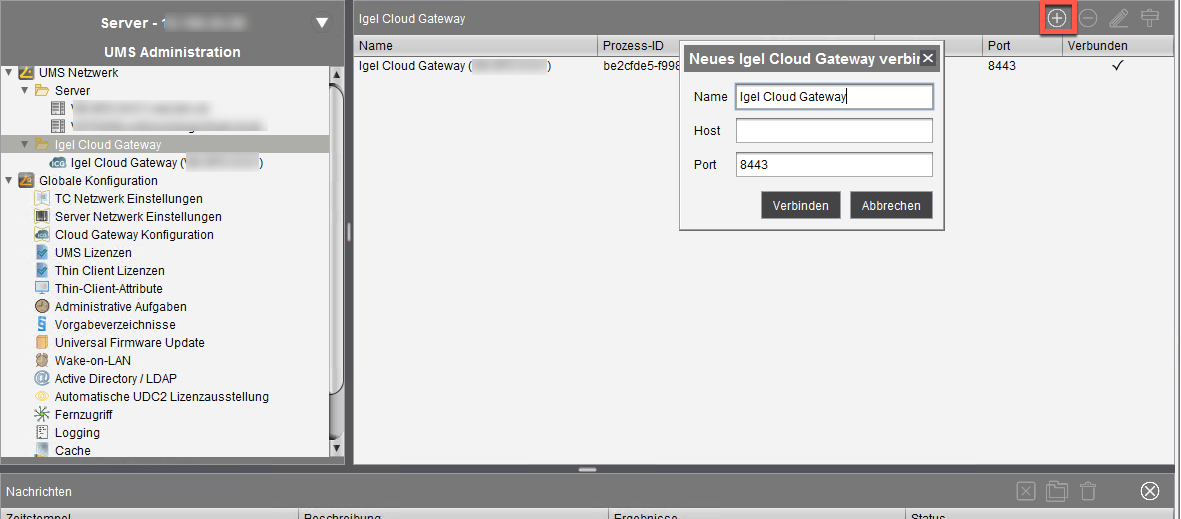Click the Logging icon
The width and height of the screenshot is (1181, 519).
click(x=42, y=433)
